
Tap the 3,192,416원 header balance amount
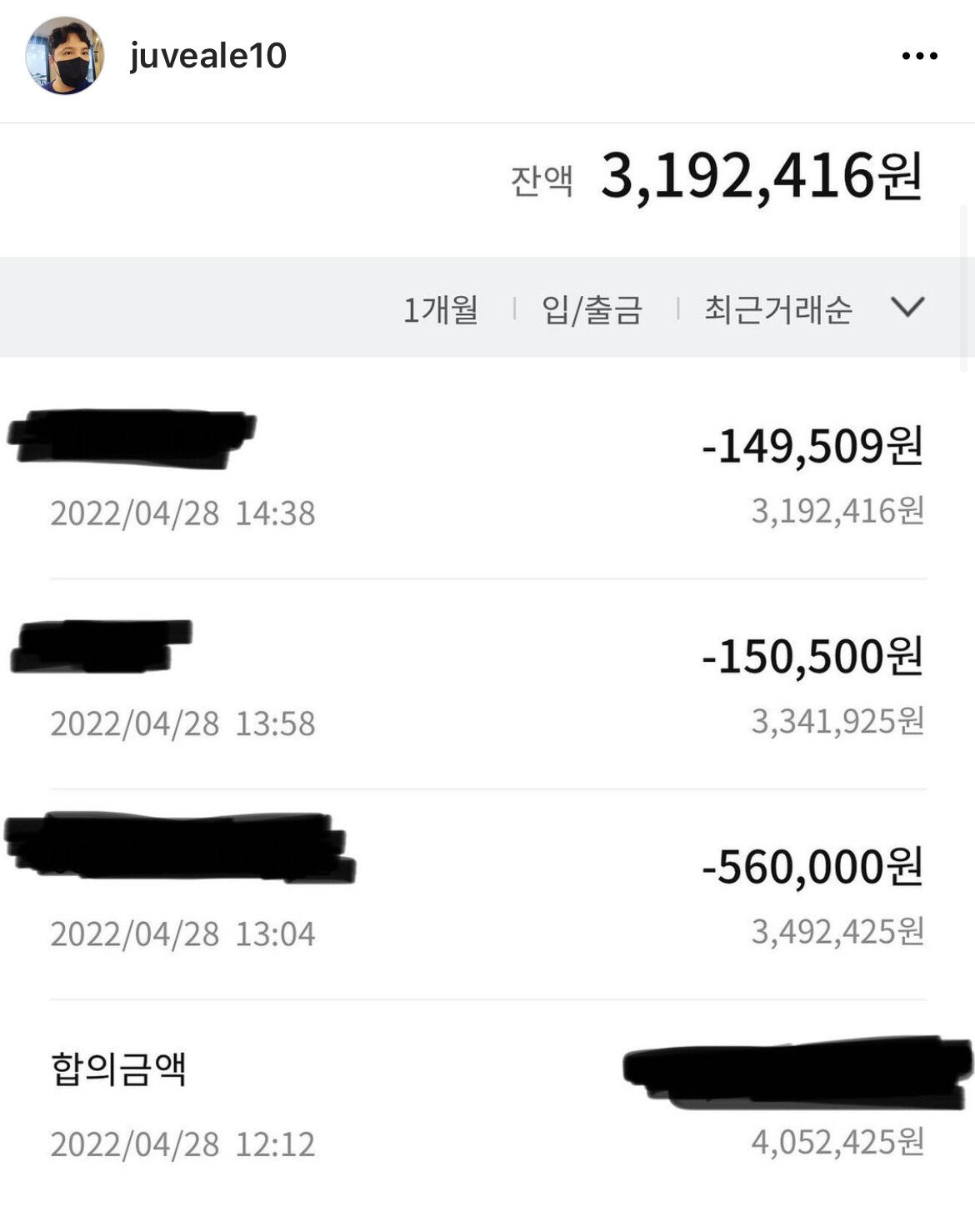point(761,177)
